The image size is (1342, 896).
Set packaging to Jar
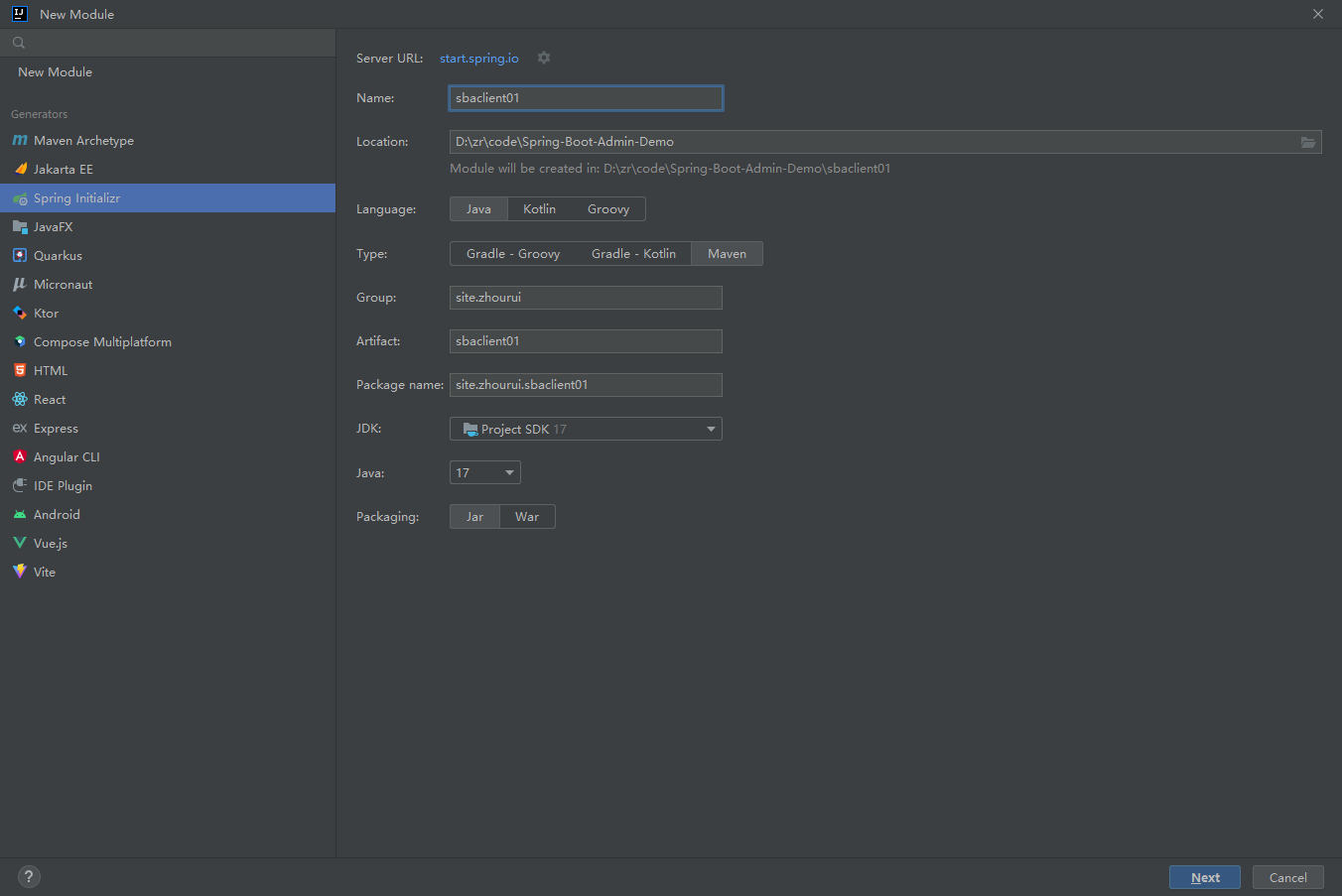coord(474,517)
